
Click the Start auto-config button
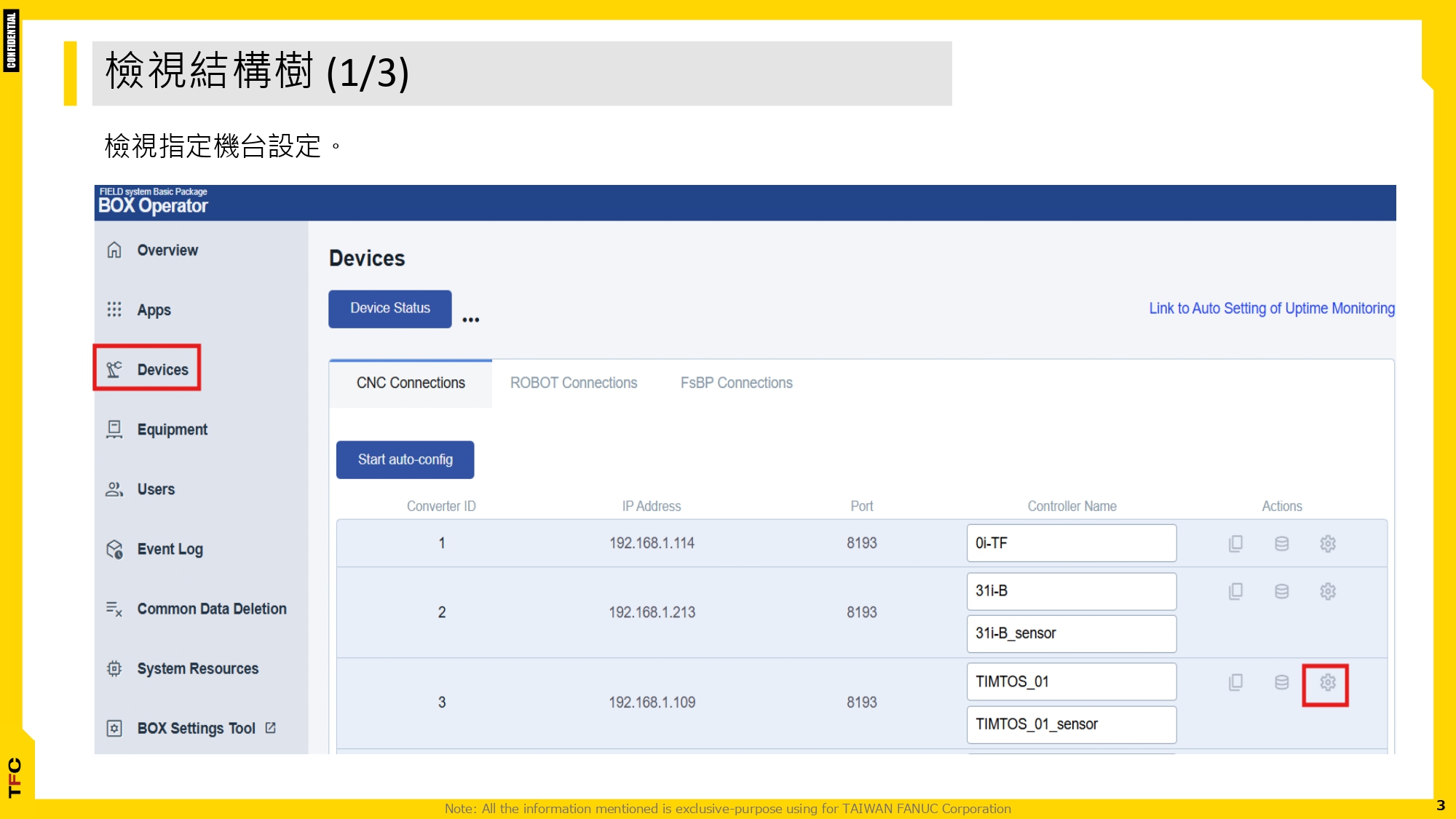click(405, 459)
